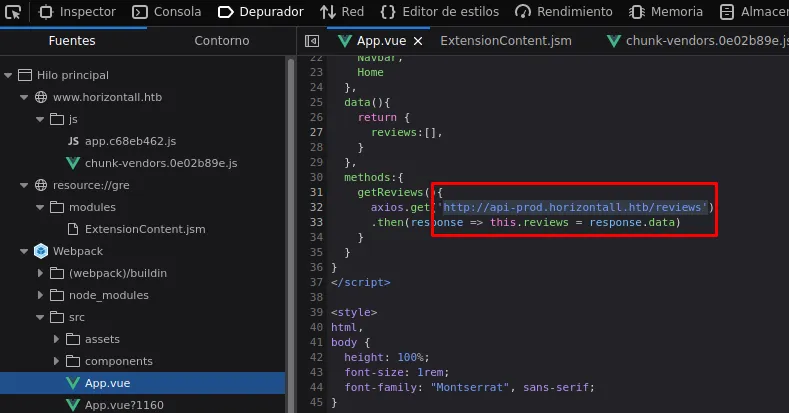Collapse the Hilo principal tree node
The height and width of the screenshot is (413, 789).
coord(8,75)
